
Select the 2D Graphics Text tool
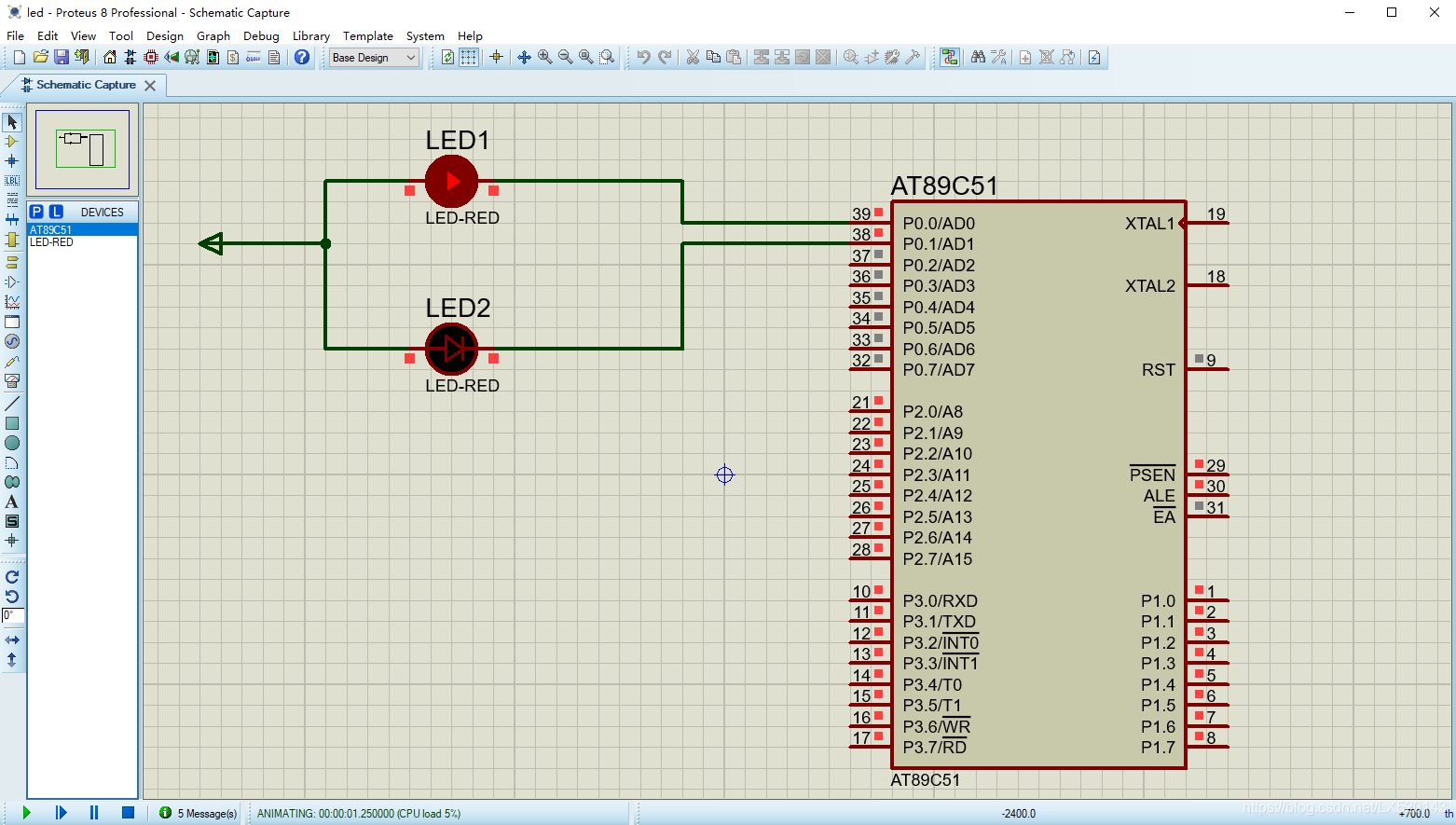[x=12, y=502]
